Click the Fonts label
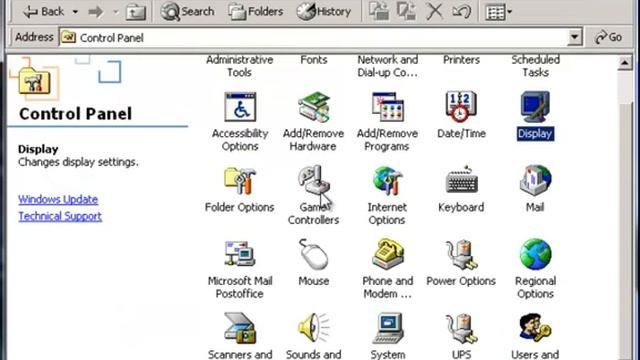This screenshot has height=360, width=640. (313, 60)
